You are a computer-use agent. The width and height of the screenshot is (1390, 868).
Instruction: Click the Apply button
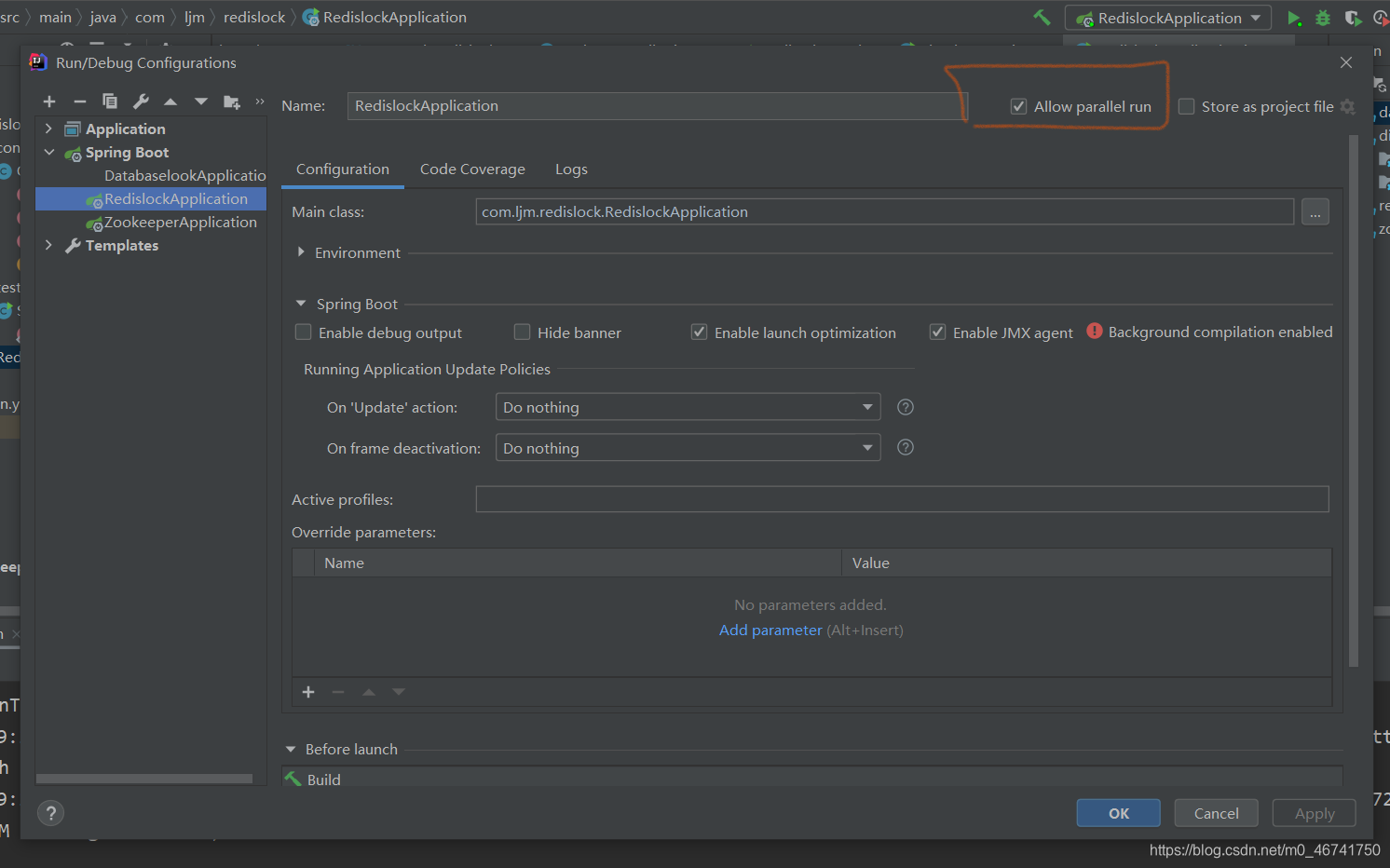pyautogui.click(x=1315, y=813)
